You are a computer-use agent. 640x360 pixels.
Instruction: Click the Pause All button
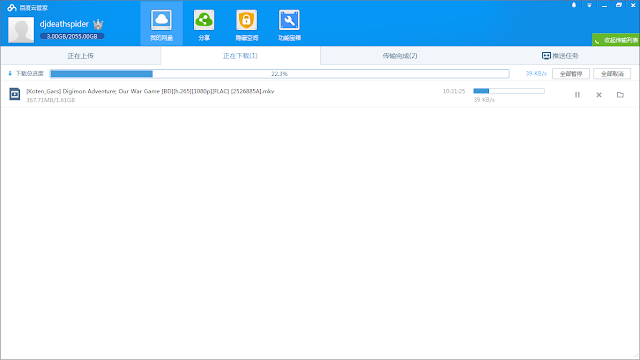571,74
